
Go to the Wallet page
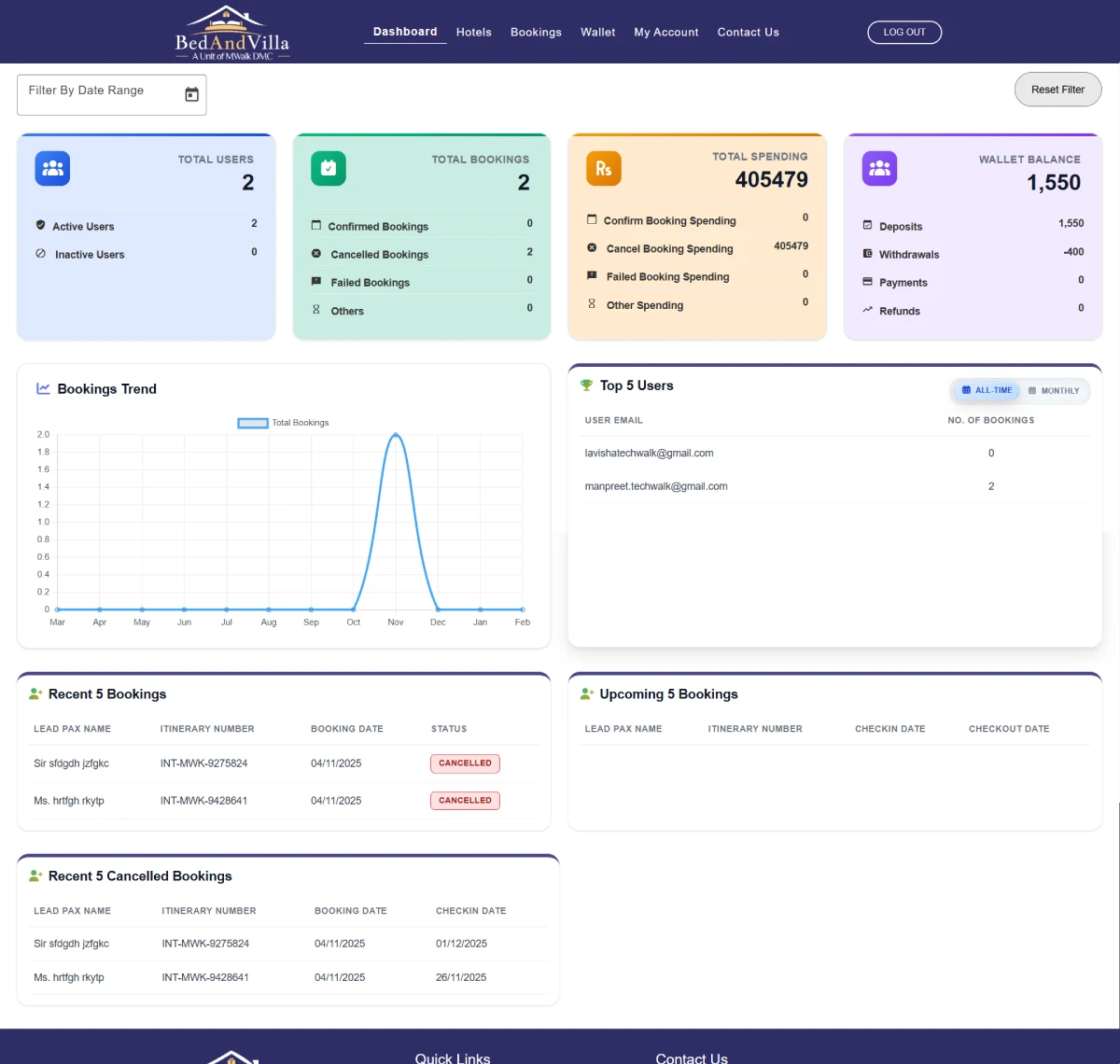[x=597, y=33]
